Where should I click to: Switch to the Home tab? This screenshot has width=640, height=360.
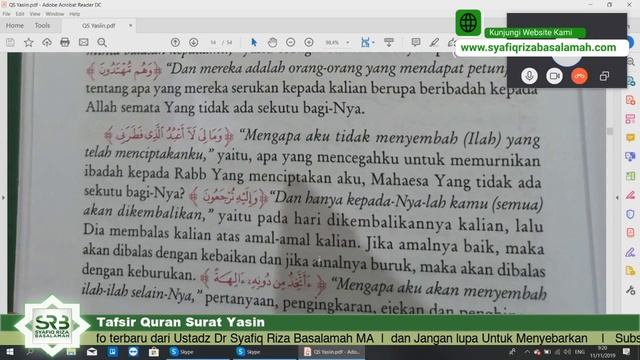pyautogui.click(x=15, y=25)
